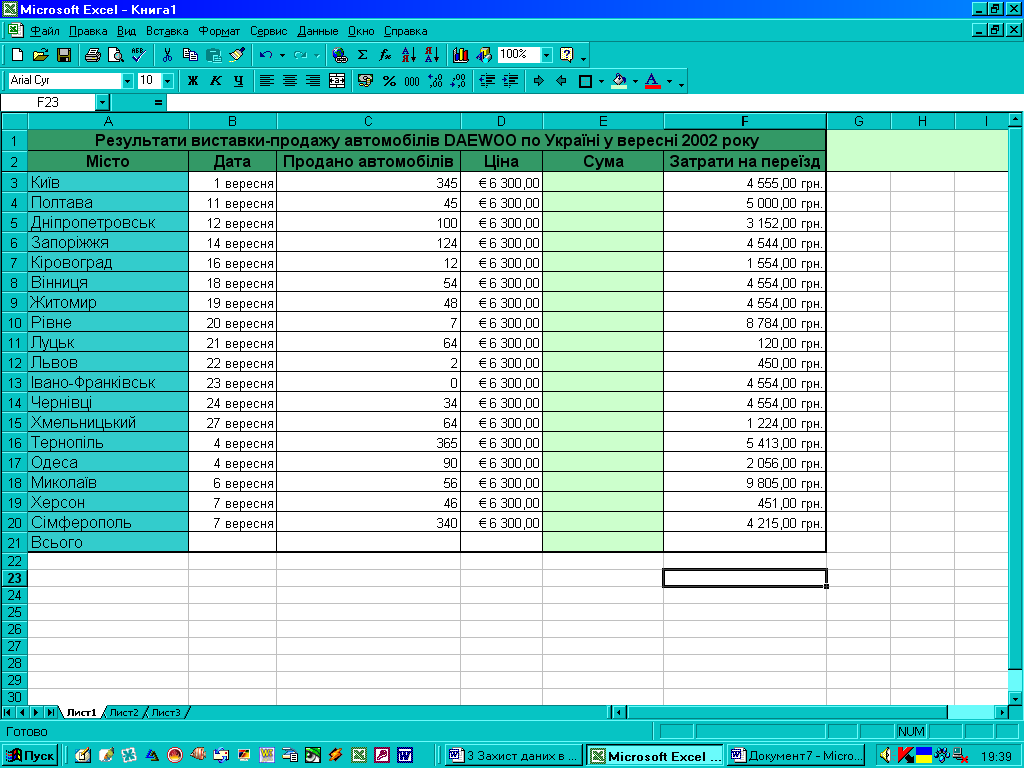Click the Open file folder icon
1024x768 pixels.
(40, 55)
